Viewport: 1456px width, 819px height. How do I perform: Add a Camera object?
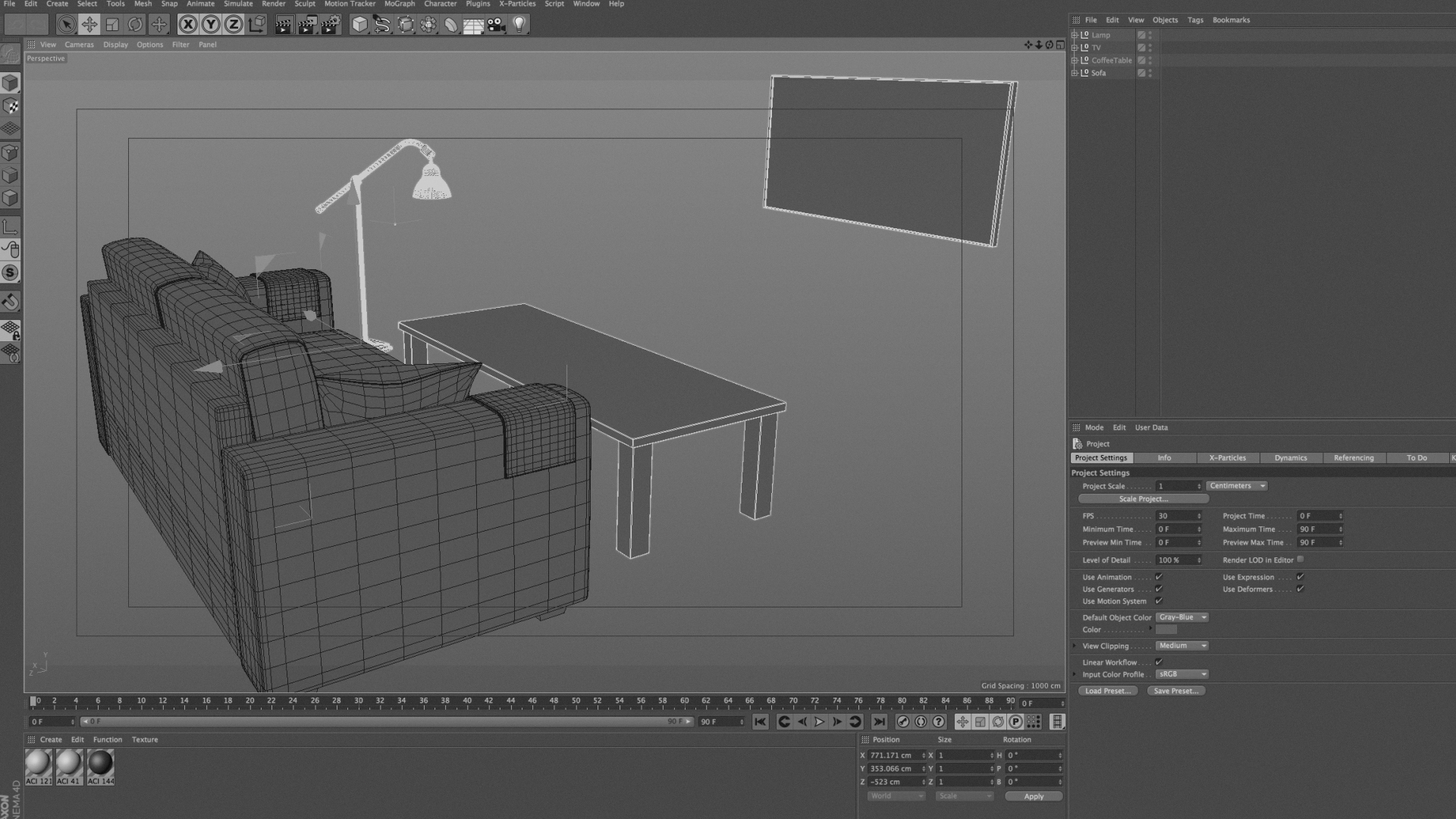coord(496,24)
